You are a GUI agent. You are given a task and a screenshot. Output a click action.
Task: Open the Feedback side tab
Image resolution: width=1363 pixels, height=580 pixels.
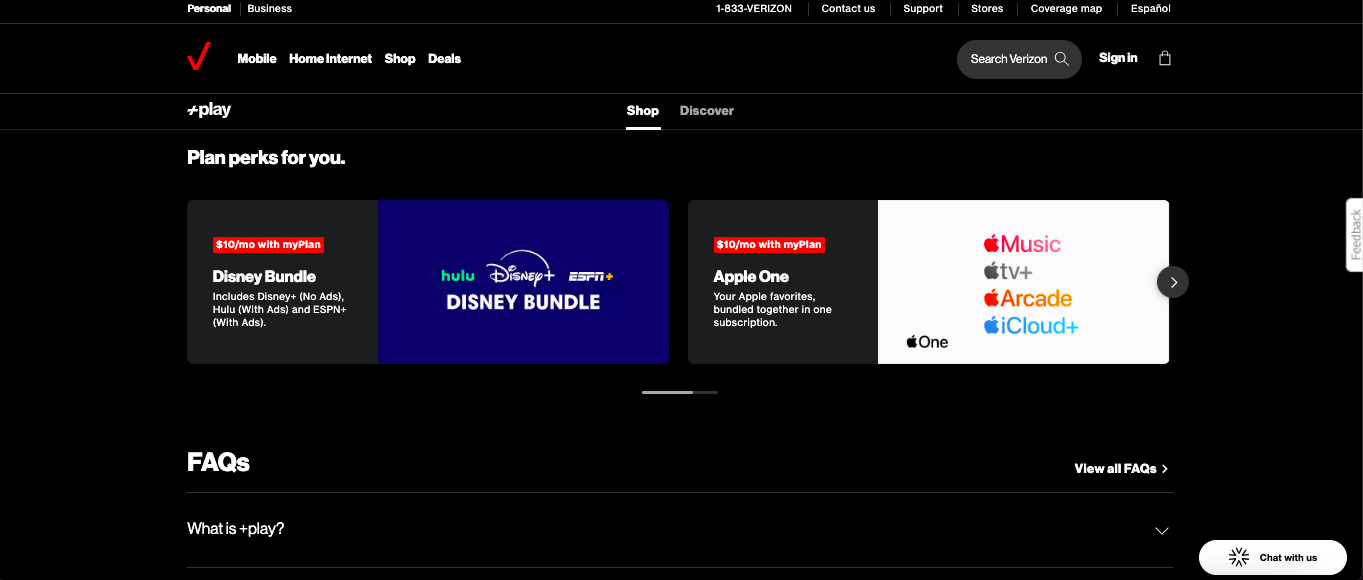[1355, 235]
